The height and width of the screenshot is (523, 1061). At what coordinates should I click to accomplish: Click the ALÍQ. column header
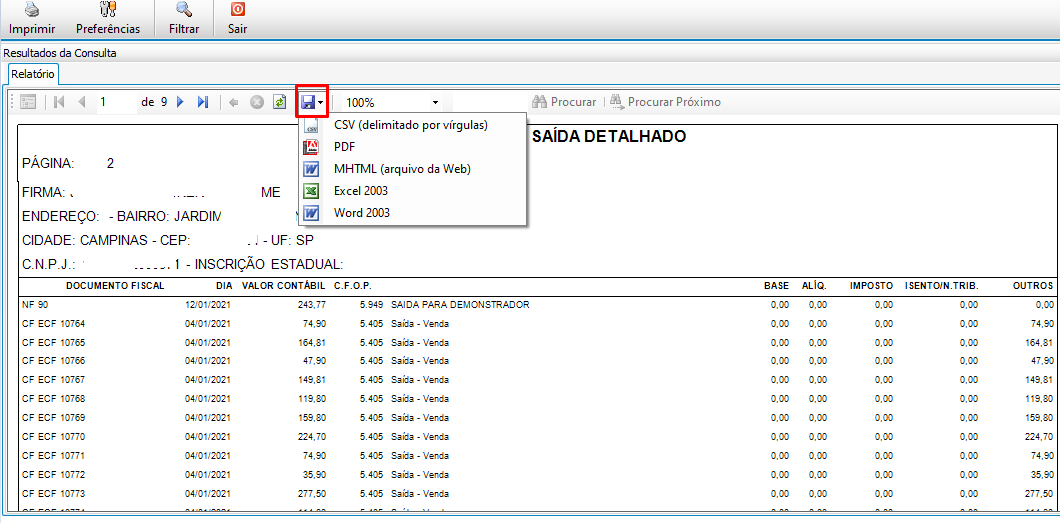point(814,286)
